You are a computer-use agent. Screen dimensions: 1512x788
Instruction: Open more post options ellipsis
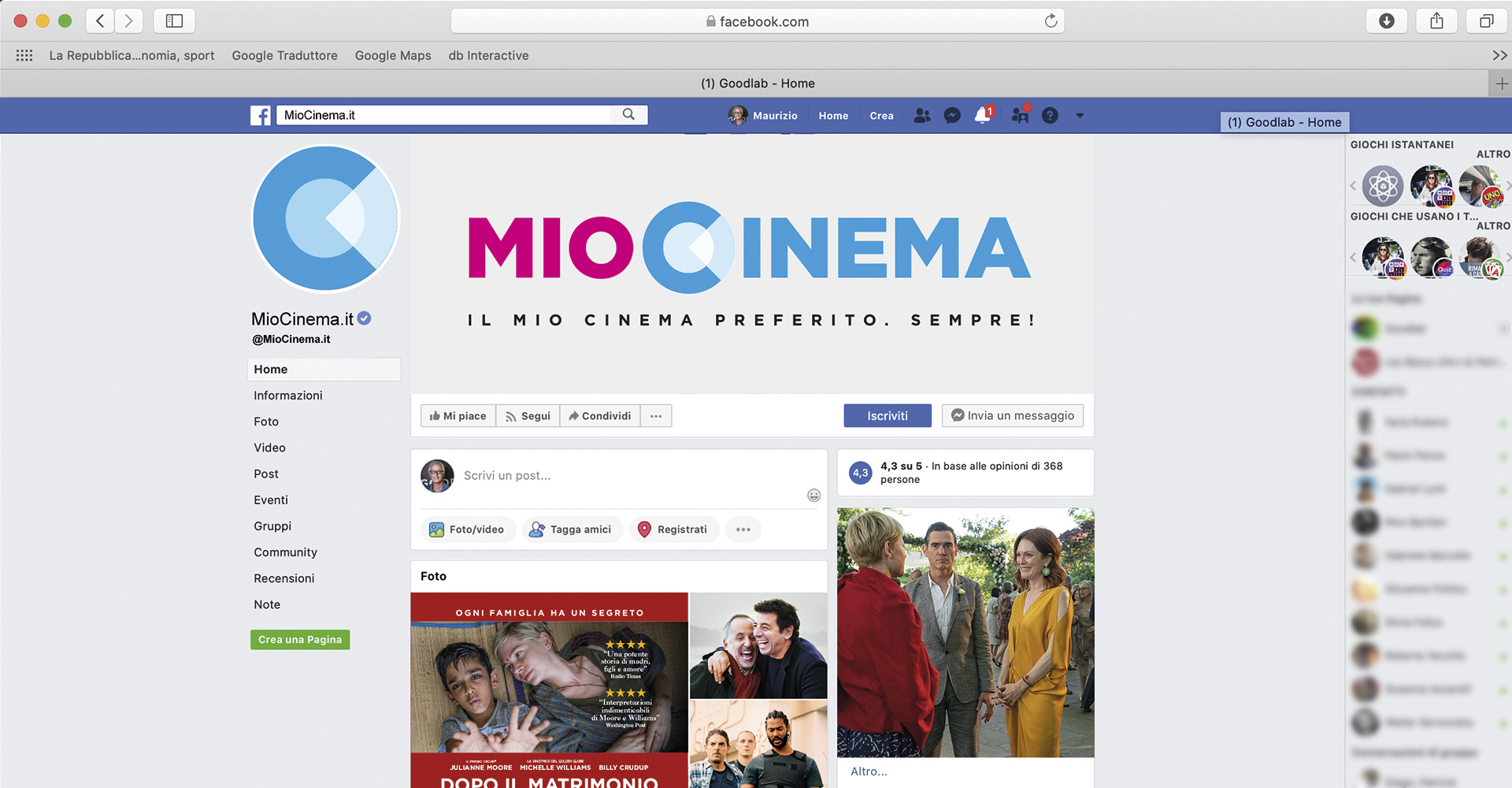[743, 530]
